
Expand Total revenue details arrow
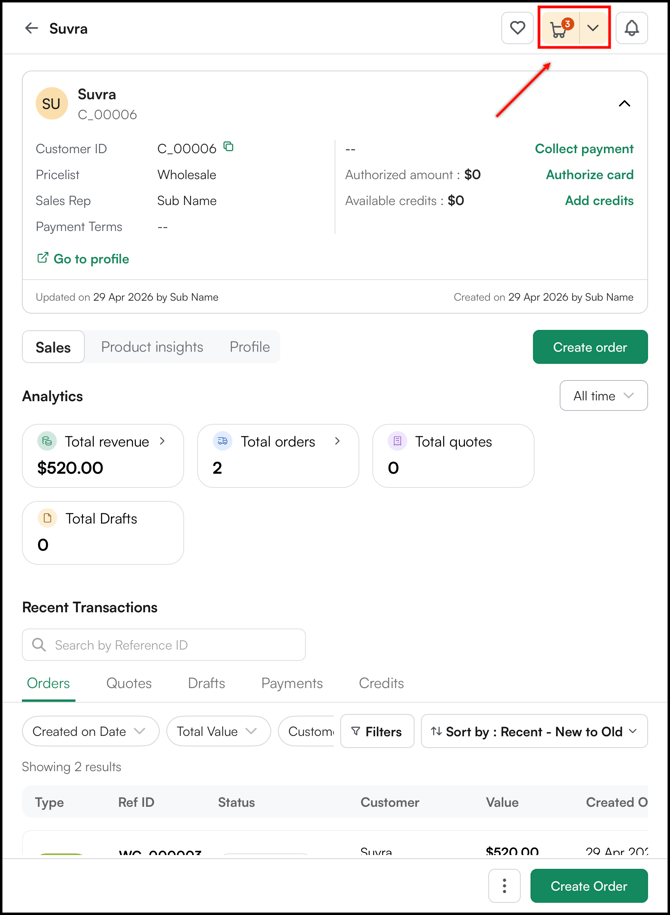162,441
